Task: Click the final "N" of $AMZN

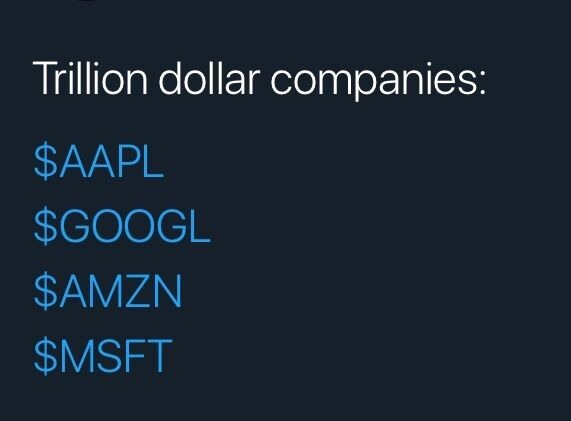Action: pos(169,291)
